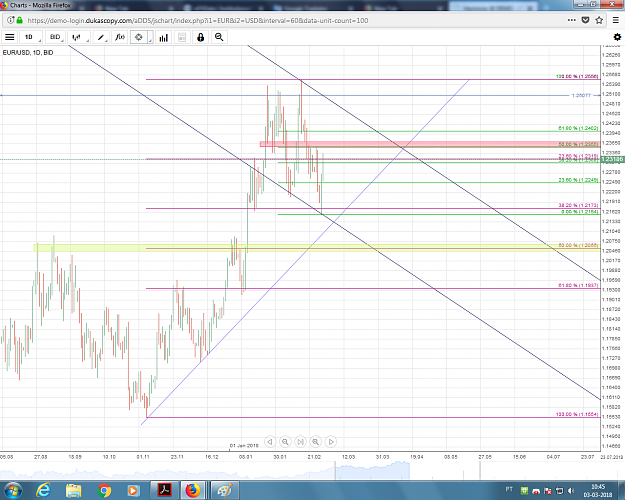
Task: Click the greyed table icon in toolbar
Action: (x=182, y=37)
